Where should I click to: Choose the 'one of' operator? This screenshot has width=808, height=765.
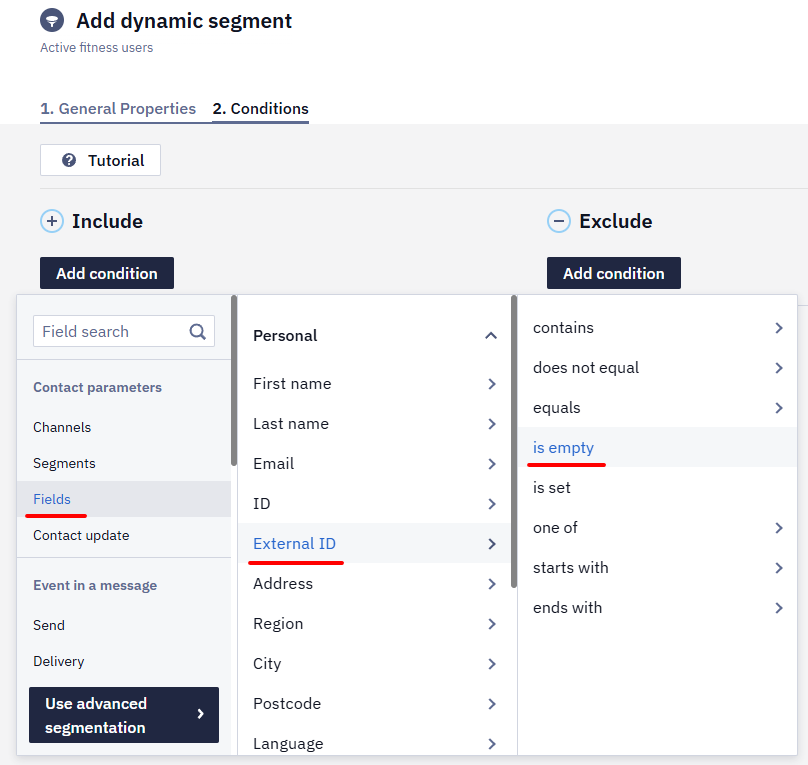click(x=658, y=528)
